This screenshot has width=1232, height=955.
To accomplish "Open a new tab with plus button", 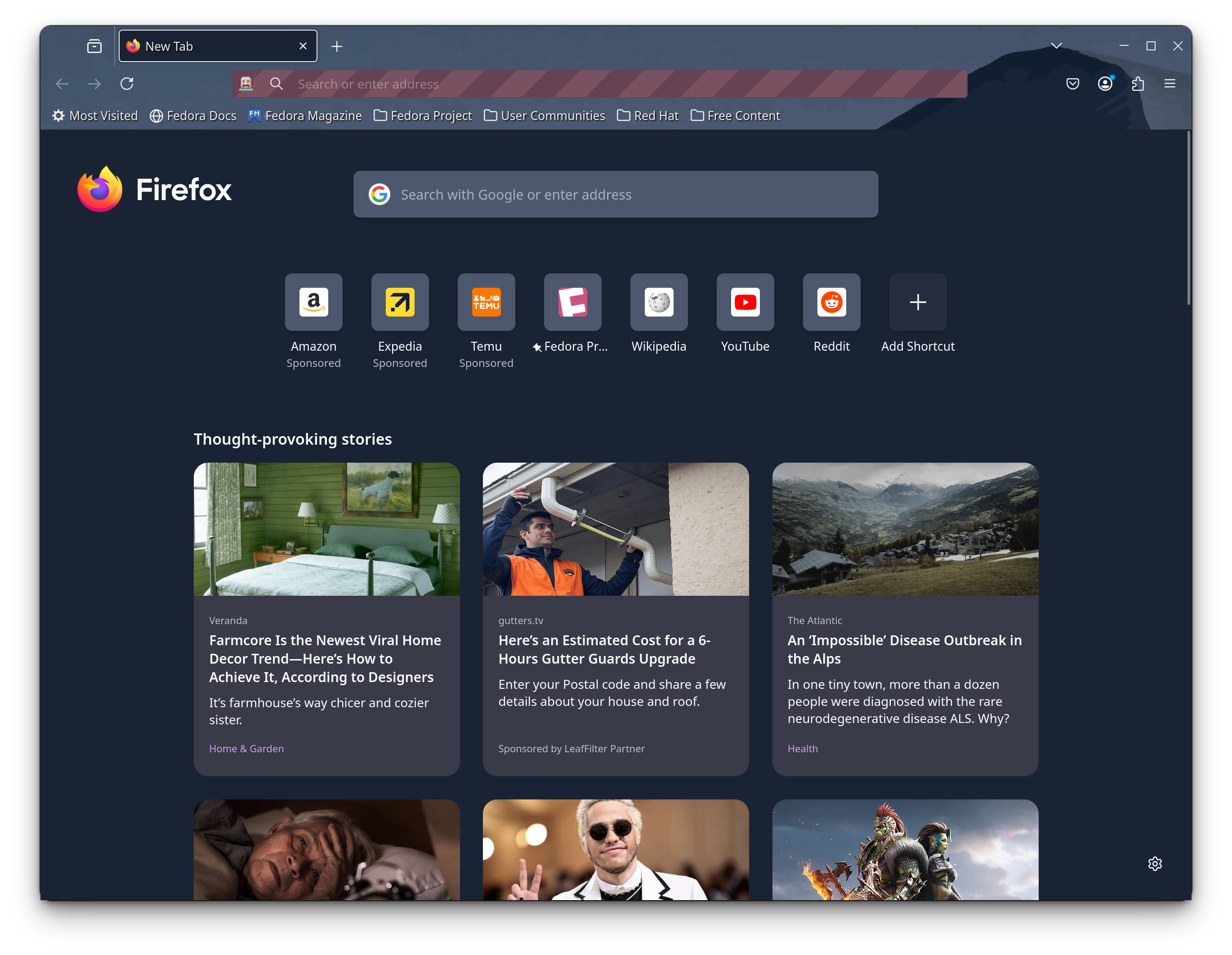I will pyautogui.click(x=337, y=46).
